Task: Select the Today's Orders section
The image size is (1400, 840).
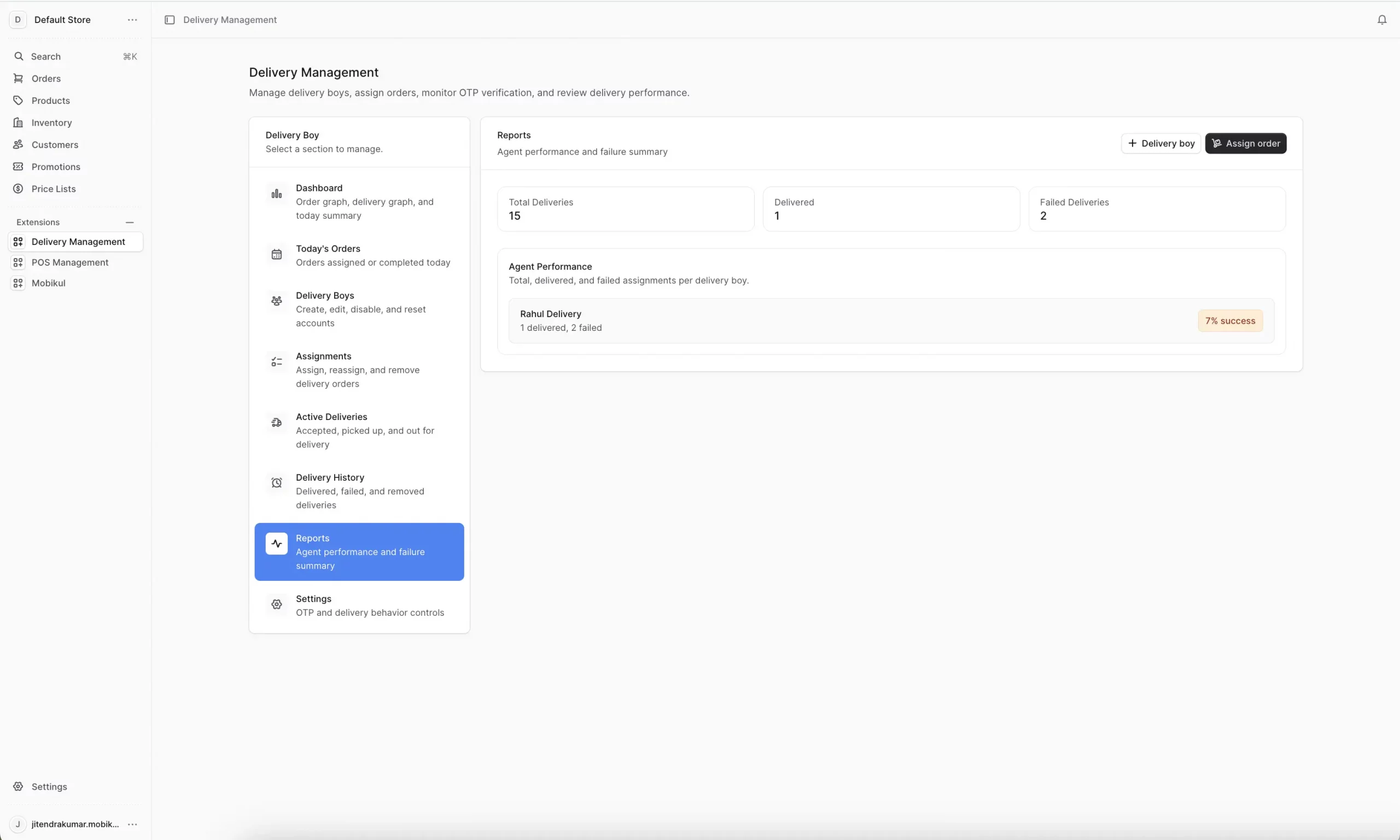Action: (359, 255)
